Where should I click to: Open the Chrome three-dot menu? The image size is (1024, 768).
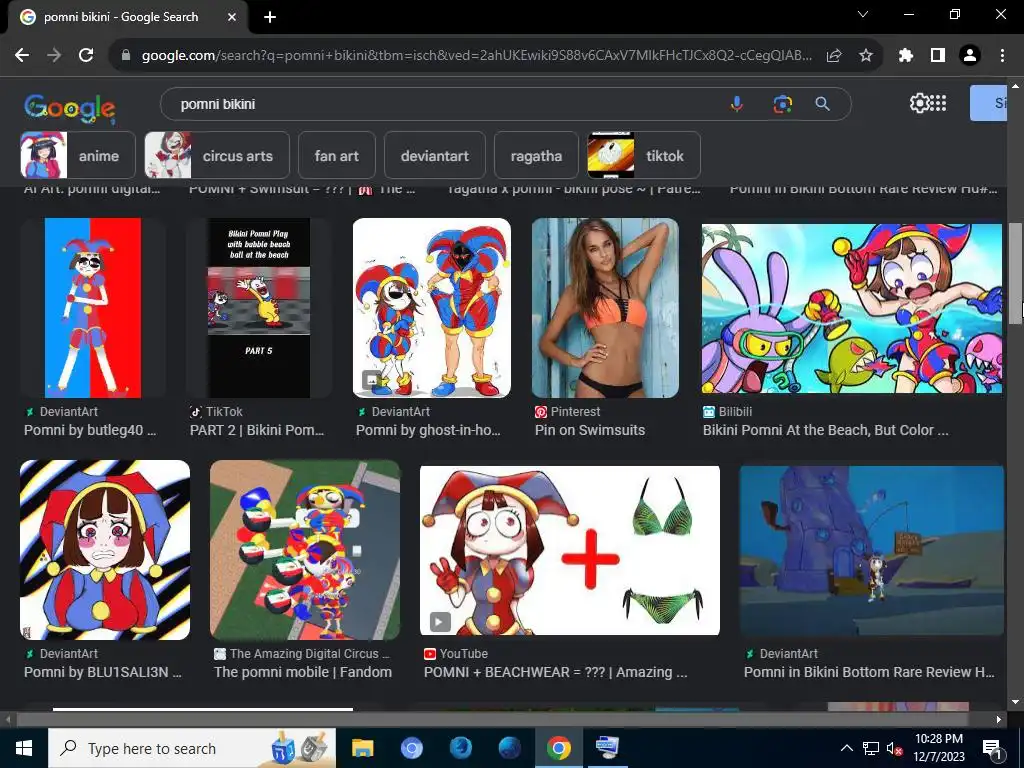pyautogui.click(x=1002, y=56)
